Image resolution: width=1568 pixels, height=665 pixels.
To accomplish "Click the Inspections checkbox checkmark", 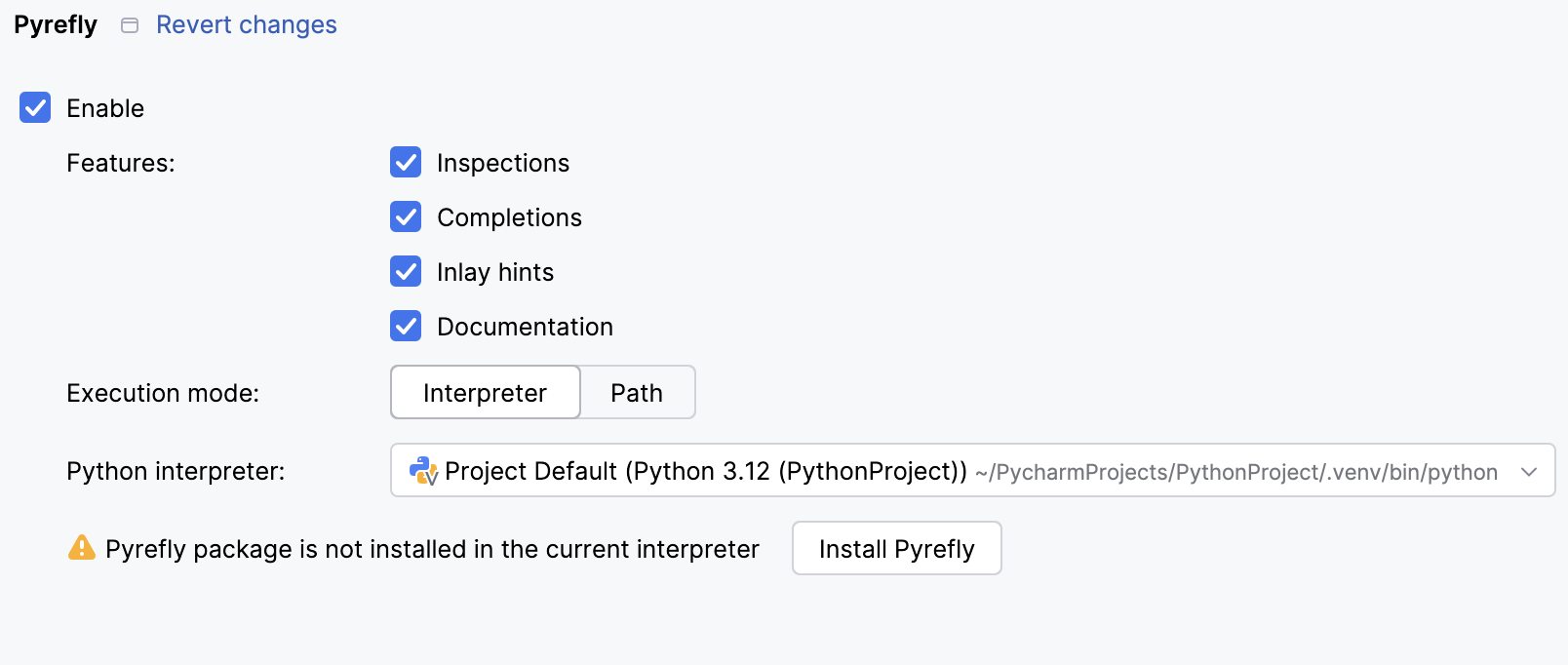I will click(406, 162).
